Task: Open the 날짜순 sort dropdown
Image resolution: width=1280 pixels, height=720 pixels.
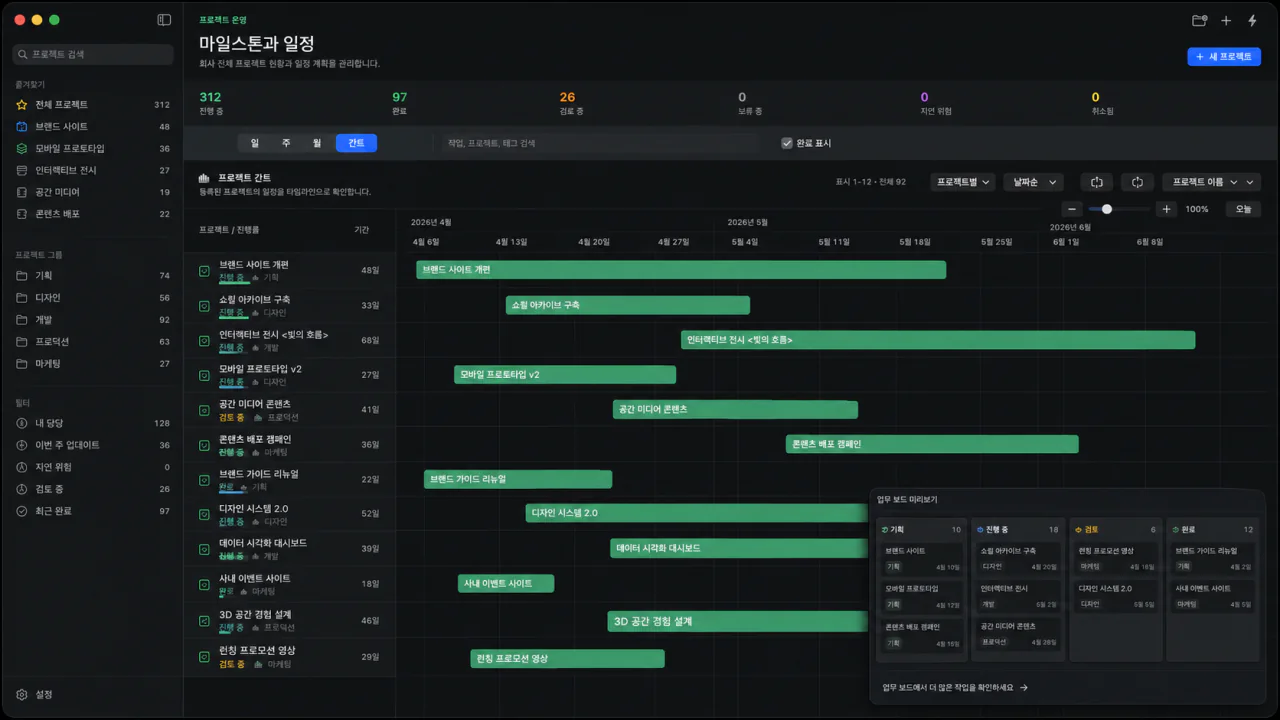Action: pos(1034,182)
